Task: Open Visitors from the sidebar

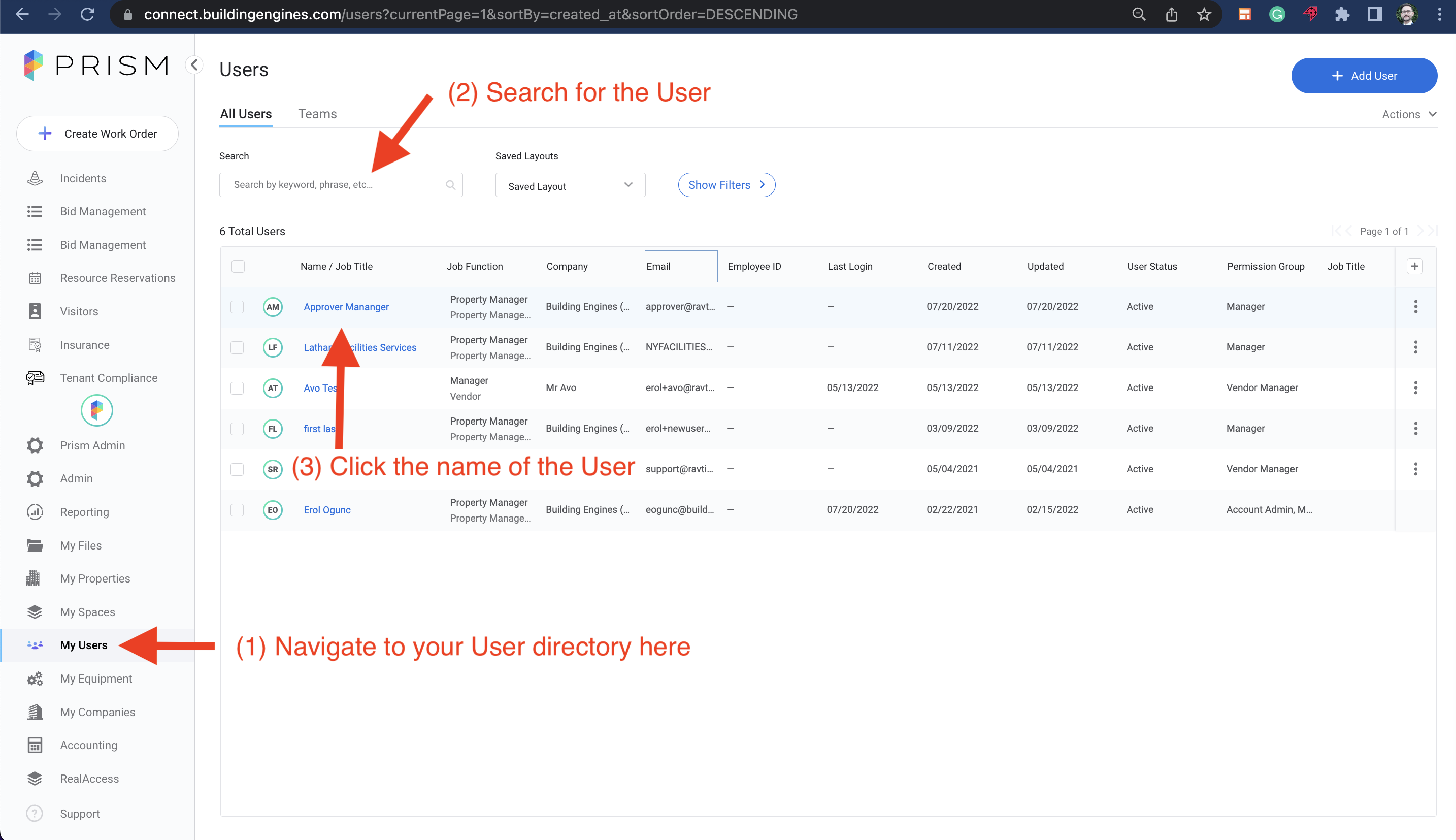Action: (x=79, y=311)
